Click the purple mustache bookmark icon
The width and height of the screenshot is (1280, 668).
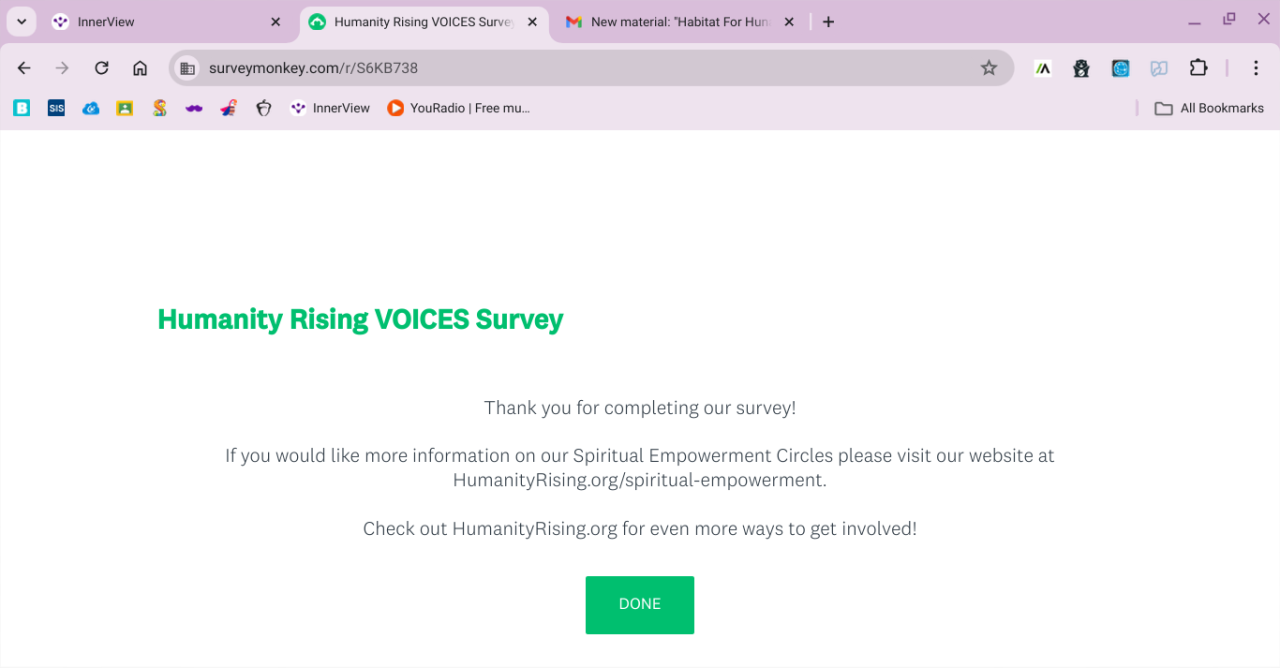(x=194, y=108)
